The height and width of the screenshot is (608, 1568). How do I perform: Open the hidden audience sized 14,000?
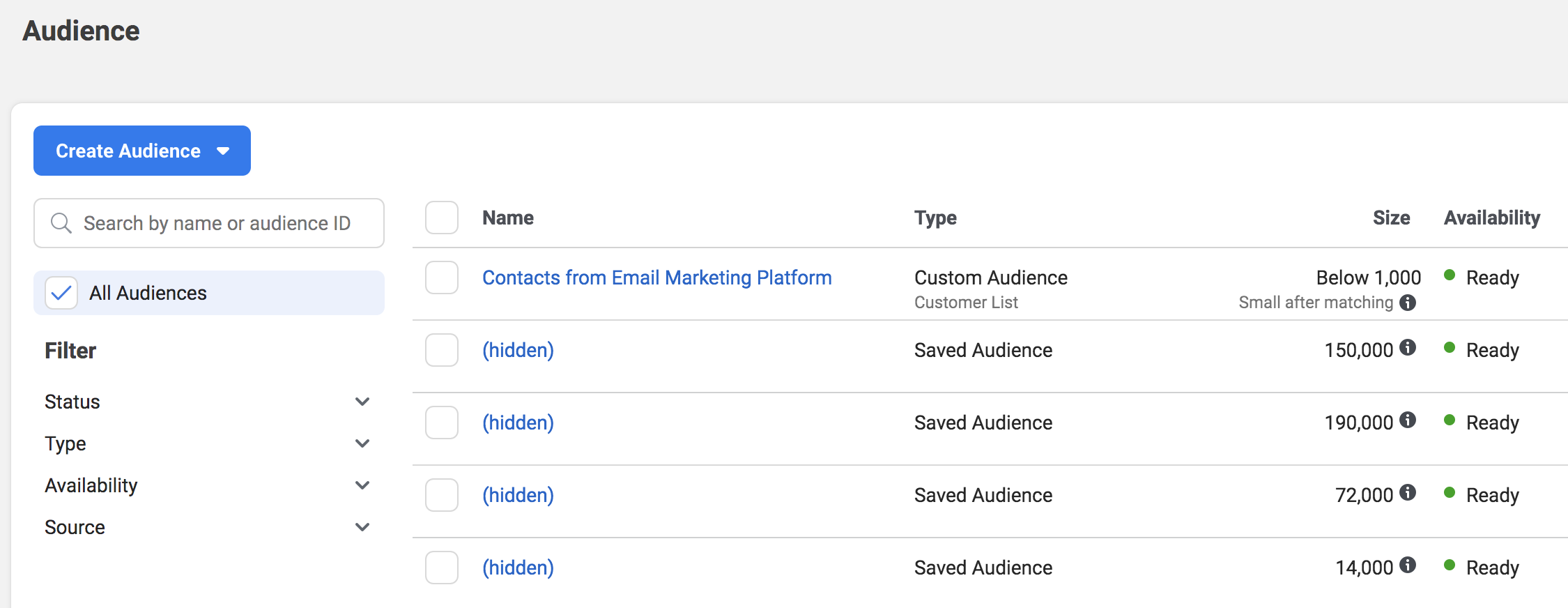[x=518, y=568]
